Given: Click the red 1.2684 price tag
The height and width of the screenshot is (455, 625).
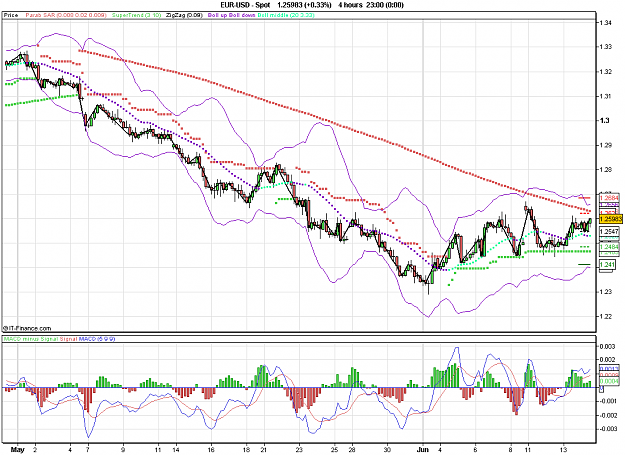Looking at the screenshot, I should (609, 198).
